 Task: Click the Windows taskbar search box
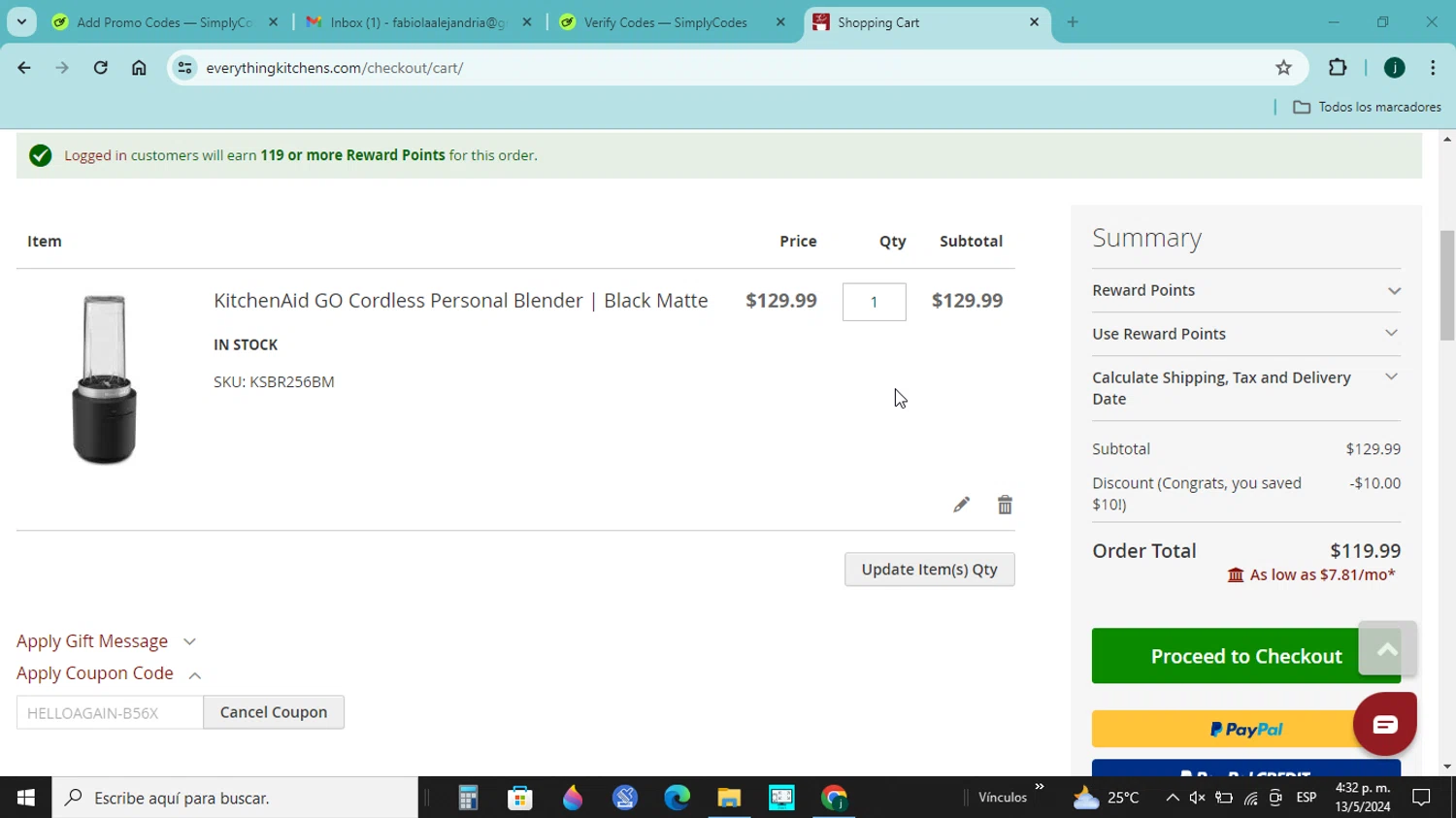click(x=235, y=798)
